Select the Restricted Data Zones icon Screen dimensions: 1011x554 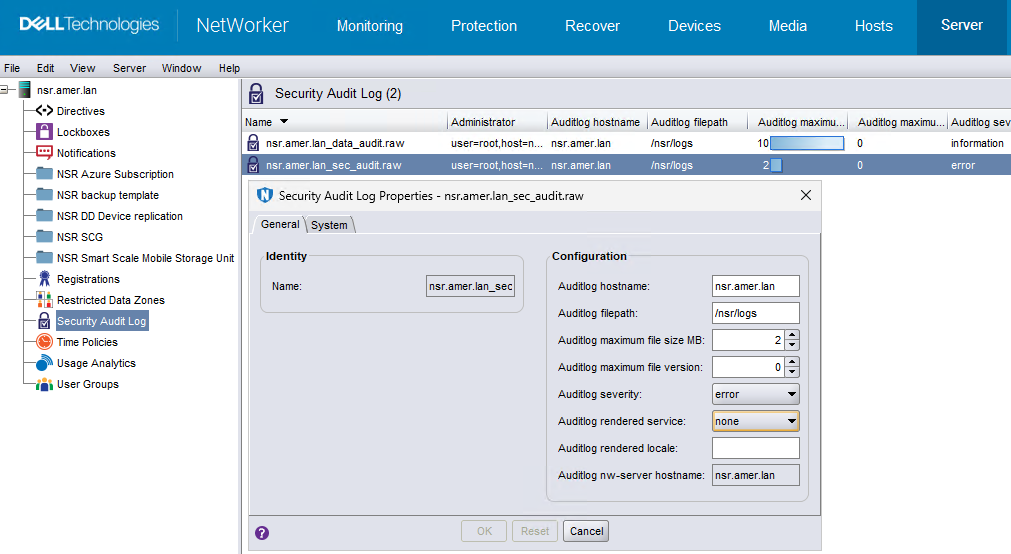[x=44, y=300]
